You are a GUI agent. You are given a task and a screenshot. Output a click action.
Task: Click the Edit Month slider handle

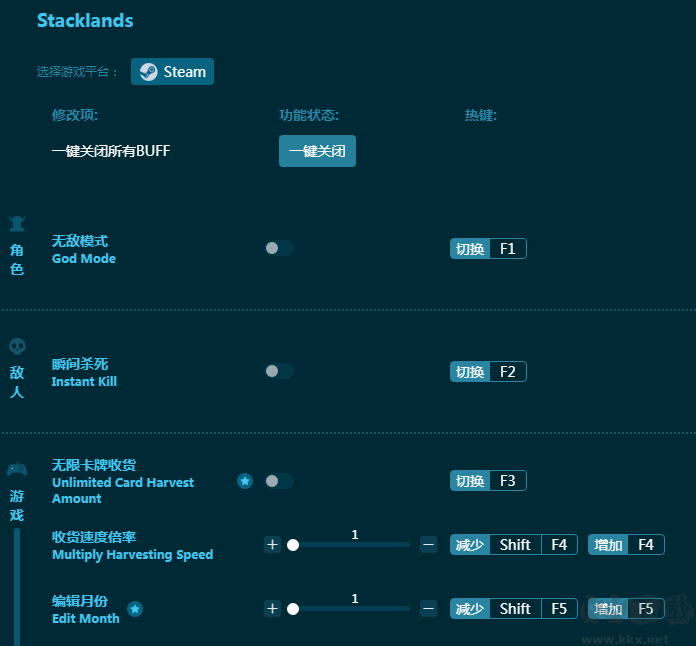[293, 608]
